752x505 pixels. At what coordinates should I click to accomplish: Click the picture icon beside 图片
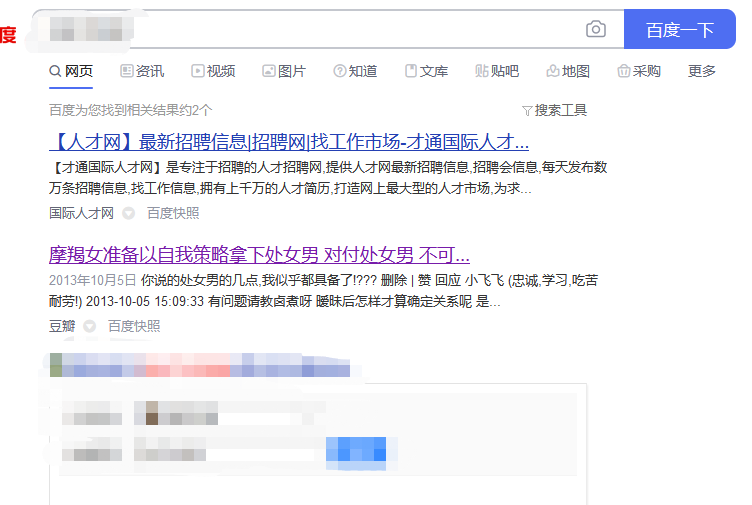[268, 71]
